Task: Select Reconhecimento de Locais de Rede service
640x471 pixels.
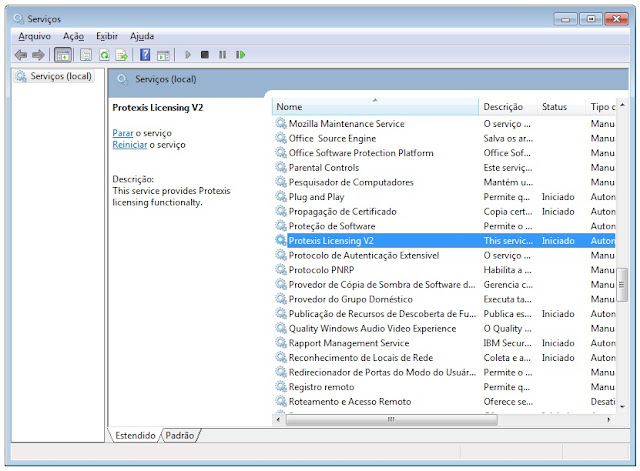Action: pyautogui.click(x=444, y=358)
